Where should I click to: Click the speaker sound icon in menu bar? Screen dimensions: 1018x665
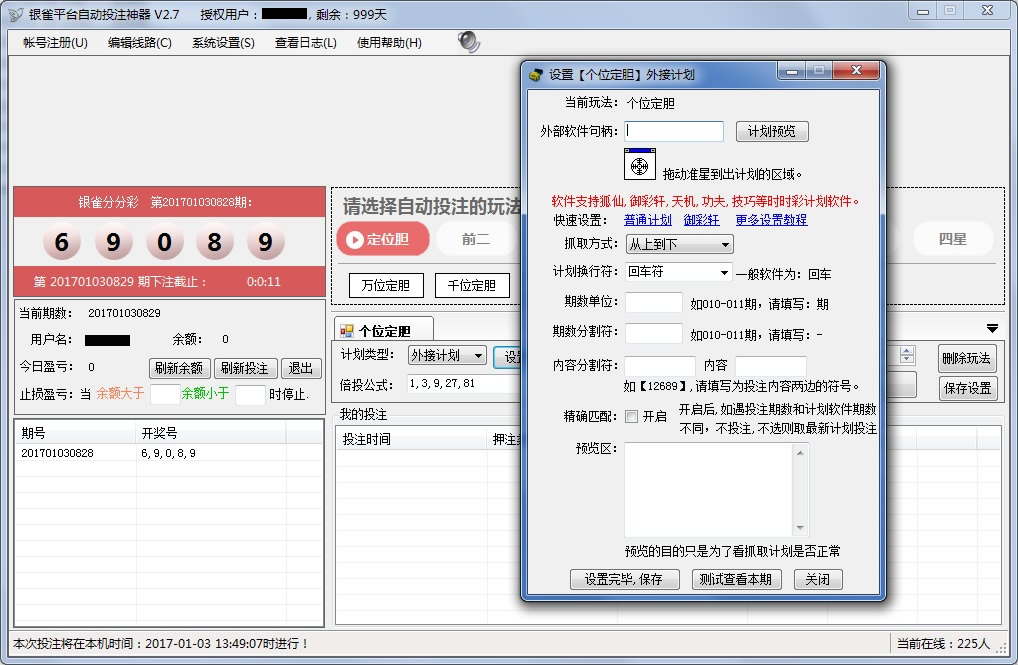[x=468, y=42]
